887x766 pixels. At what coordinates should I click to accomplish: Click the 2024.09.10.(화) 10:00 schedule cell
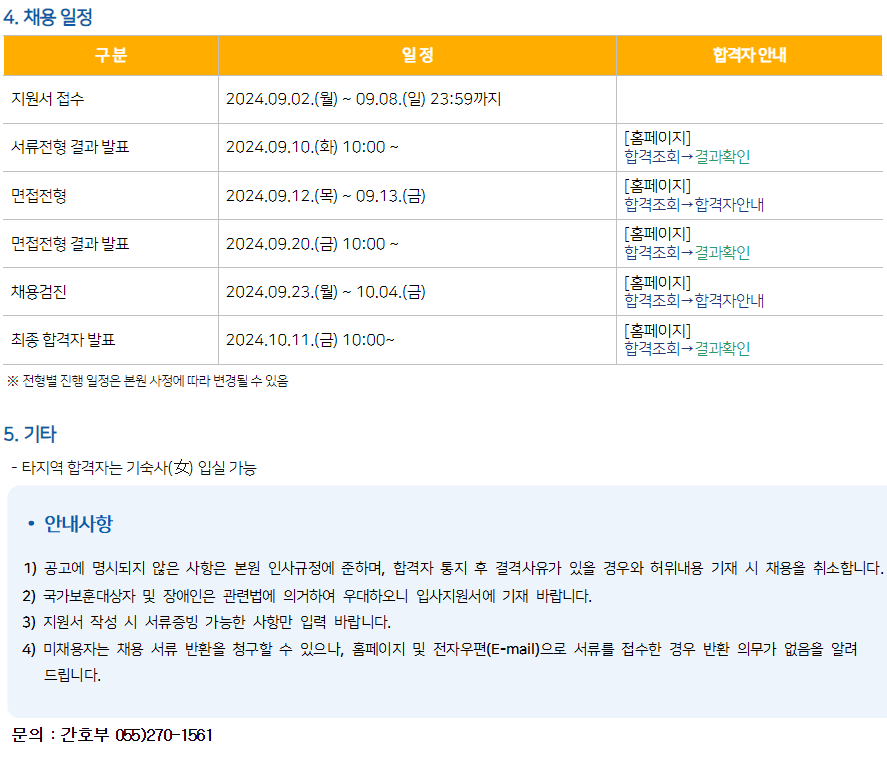pos(312,148)
